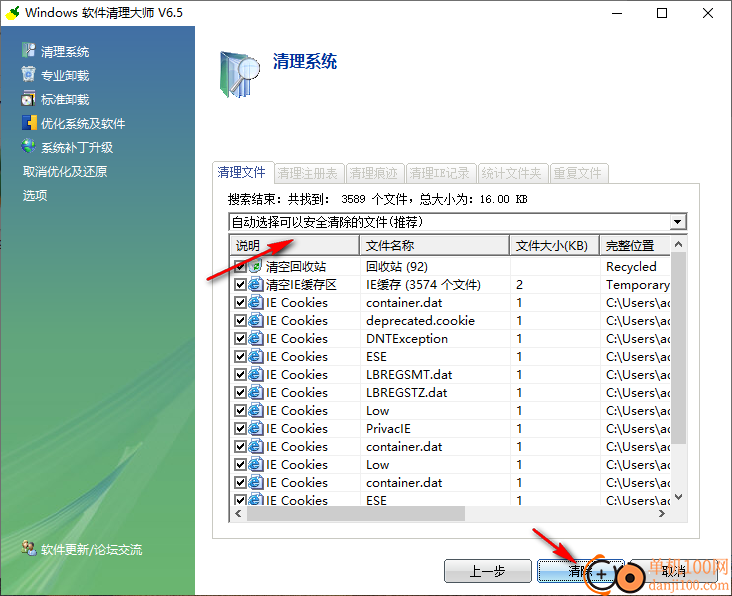
Task: Select the deprecated.cookie file name
Action: click(420, 320)
